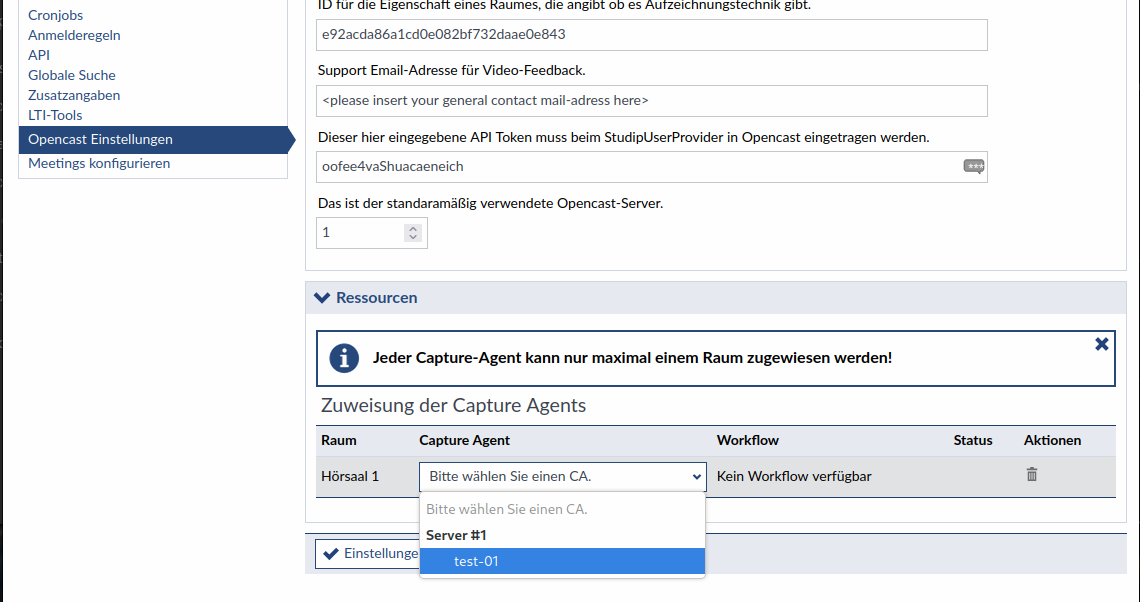Click the 'Kein Workflow verfügbar' text

click(794, 477)
